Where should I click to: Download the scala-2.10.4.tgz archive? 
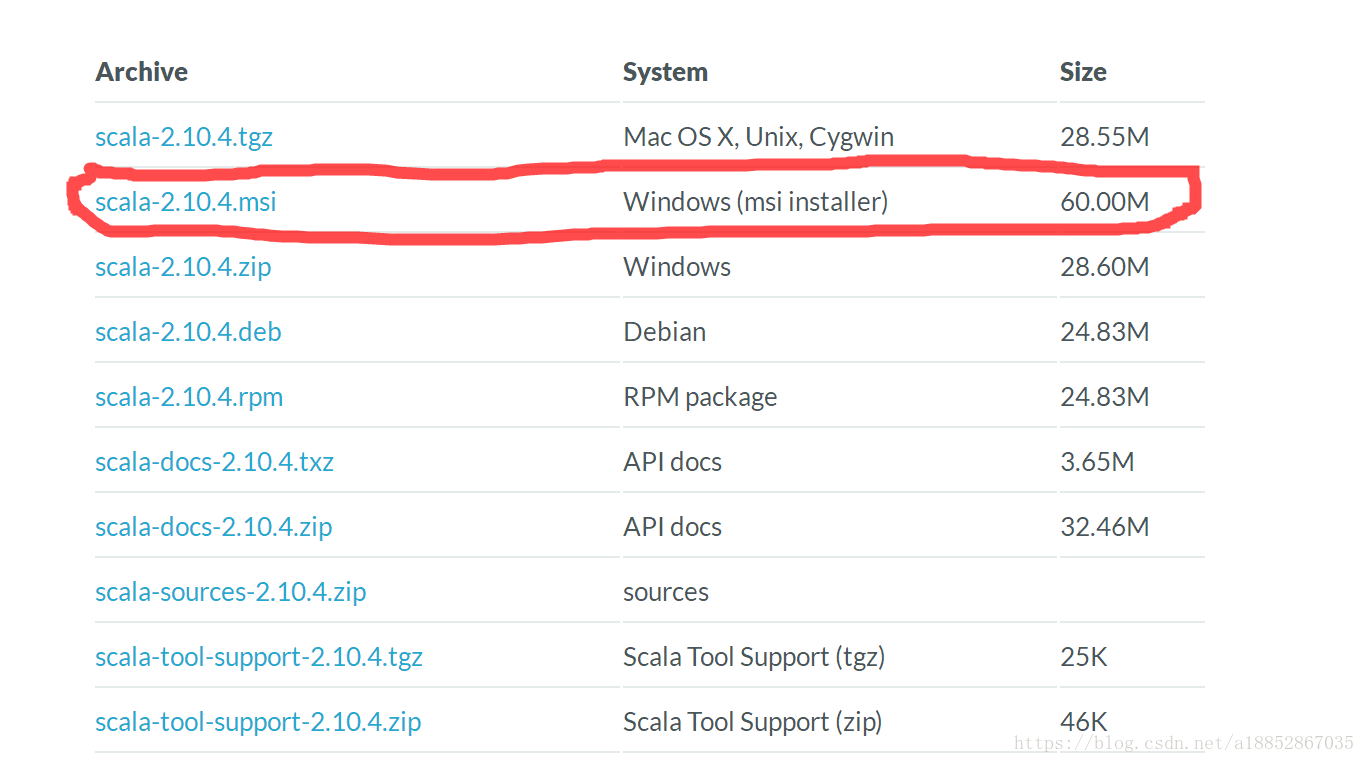pos(184,137)
